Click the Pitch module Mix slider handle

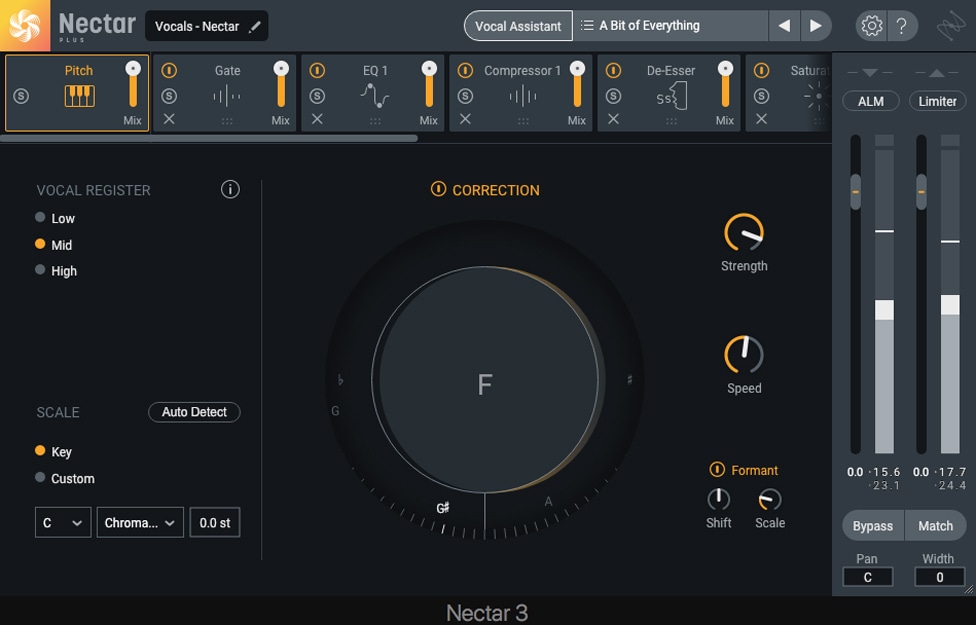(x=133, y=68)
